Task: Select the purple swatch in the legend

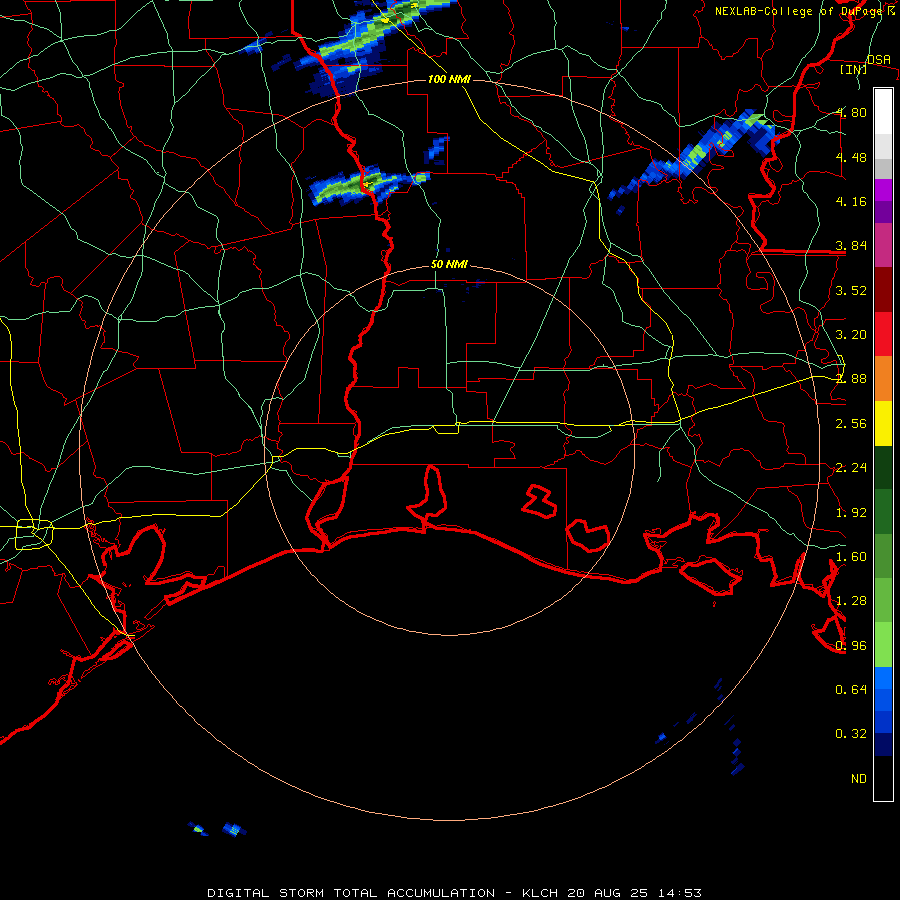Action: [883, 212]
